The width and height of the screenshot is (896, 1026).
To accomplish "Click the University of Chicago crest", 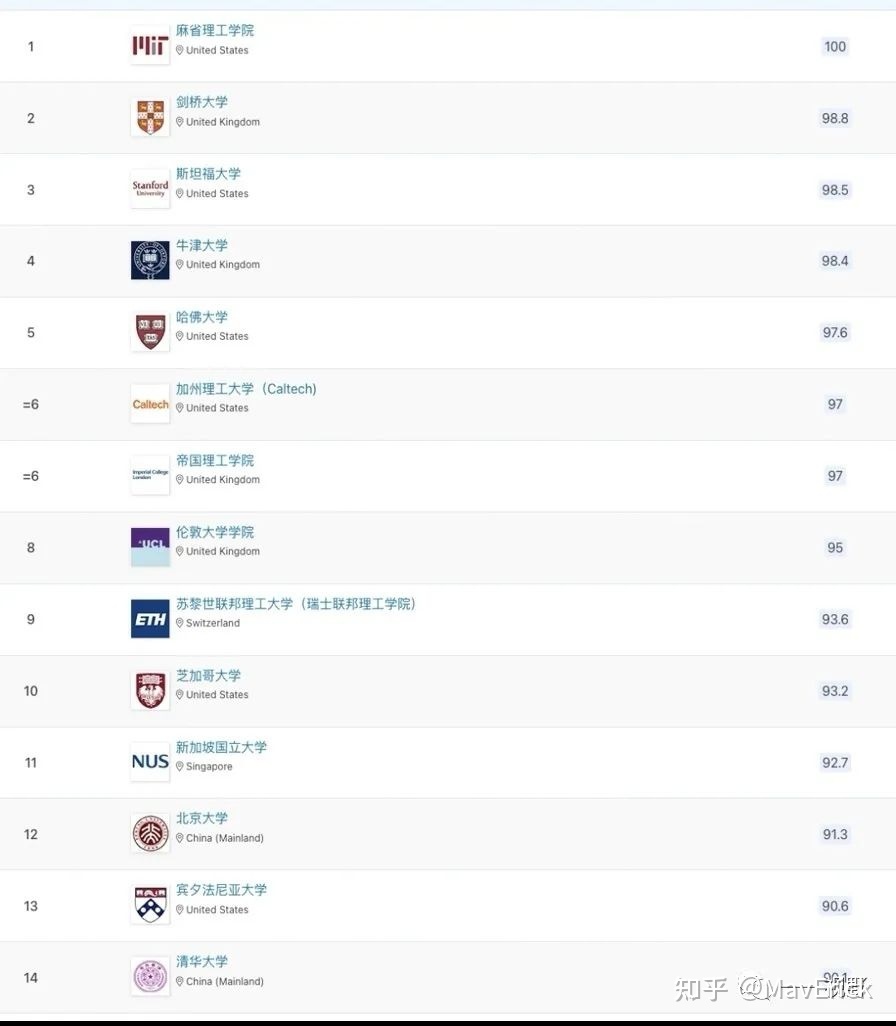I will pyautogui.click(x=150, y=690).
